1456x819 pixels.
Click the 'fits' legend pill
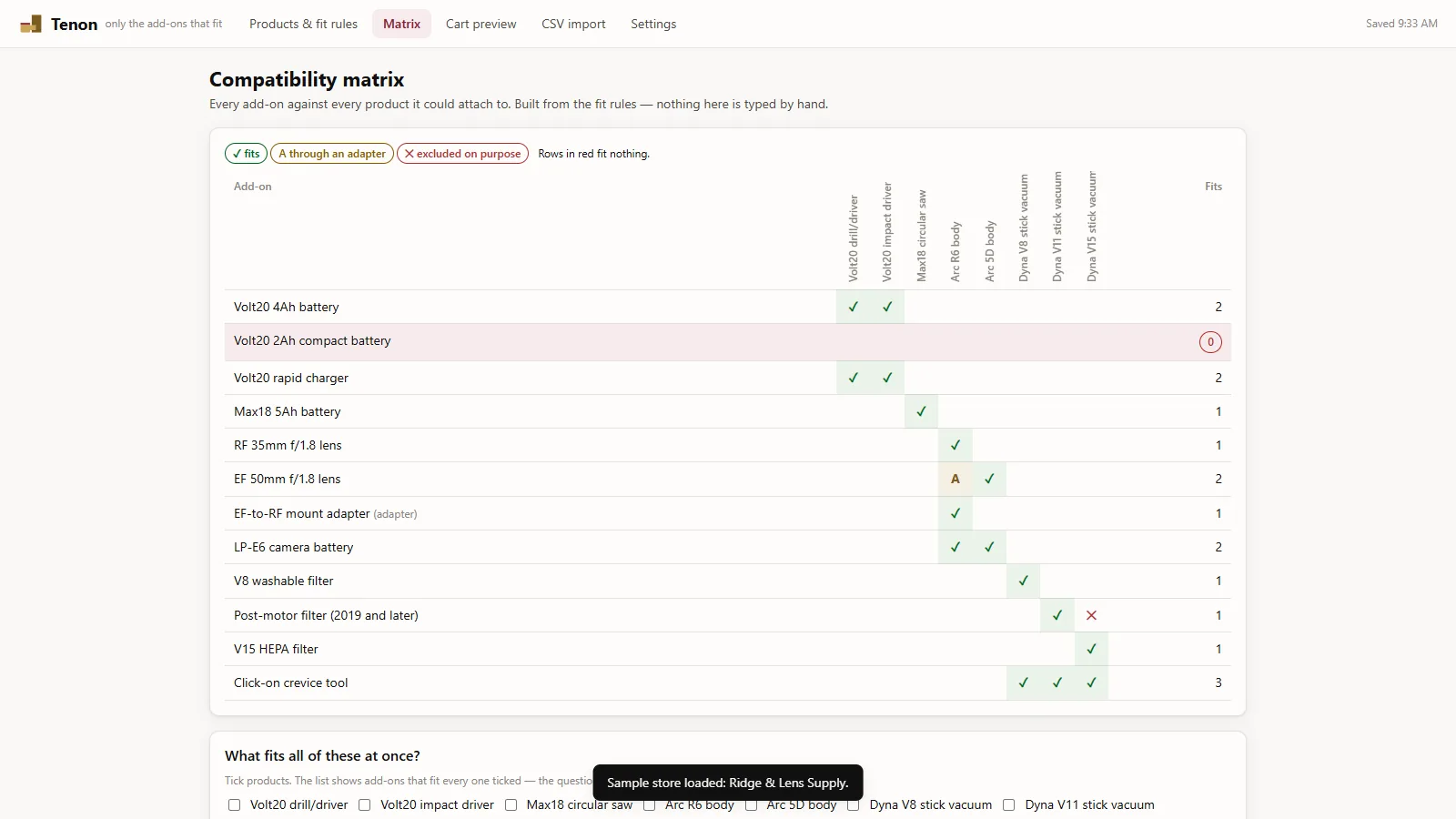point(246,154)
